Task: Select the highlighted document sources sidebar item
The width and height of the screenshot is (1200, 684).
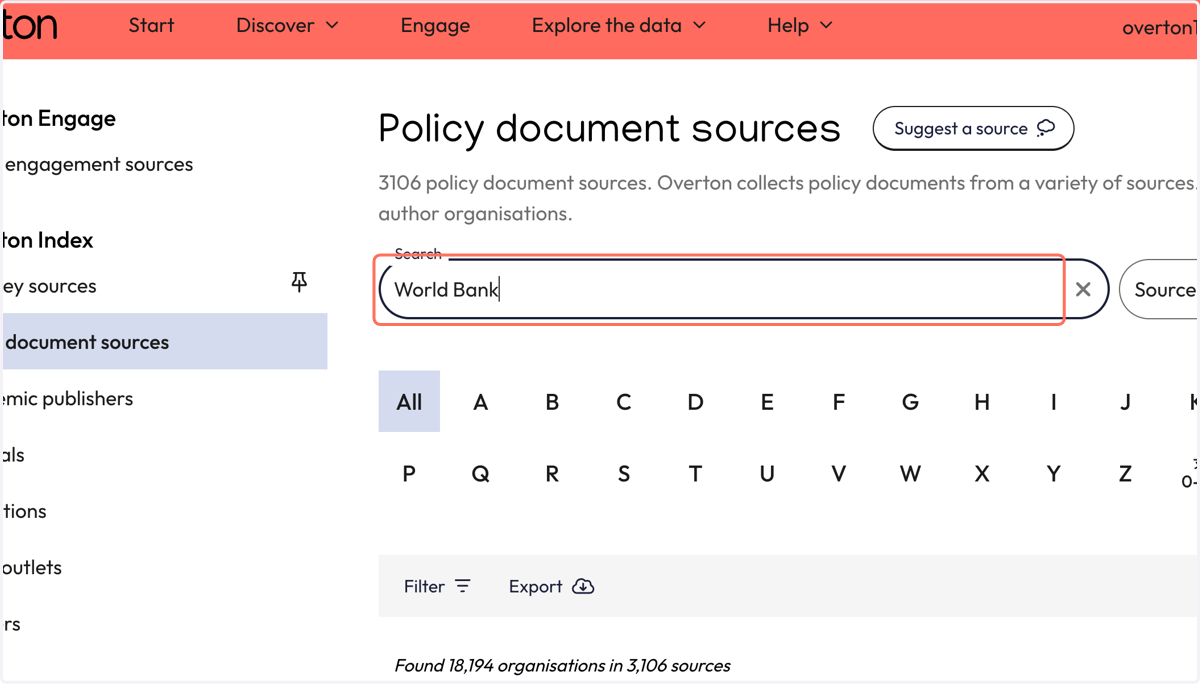Action: [x=163, y=342]
